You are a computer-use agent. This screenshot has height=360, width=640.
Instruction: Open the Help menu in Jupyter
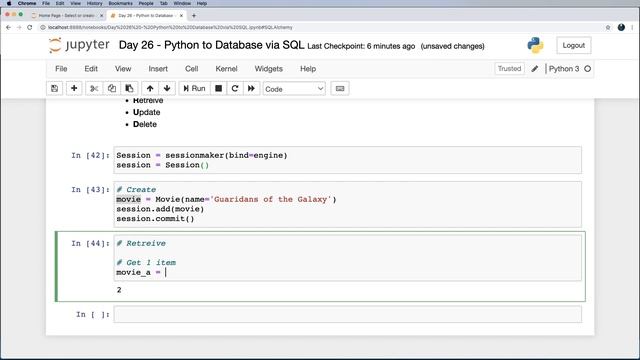[308, 69]
